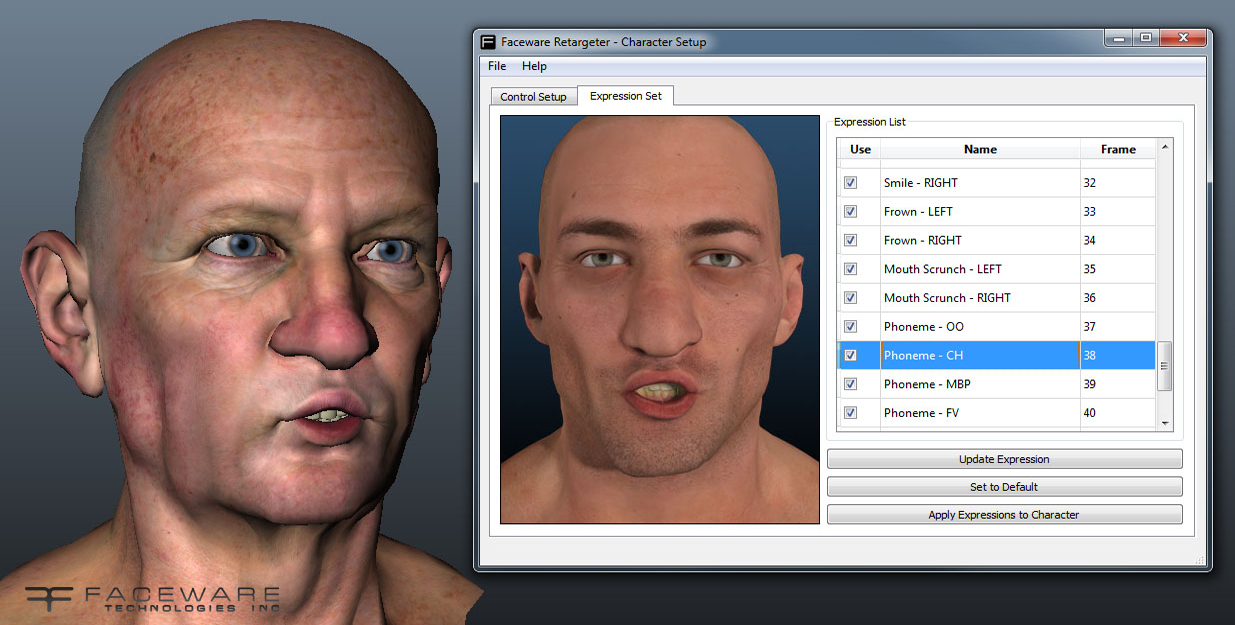Close the Faceware Retargeter window

point(1181,38)
